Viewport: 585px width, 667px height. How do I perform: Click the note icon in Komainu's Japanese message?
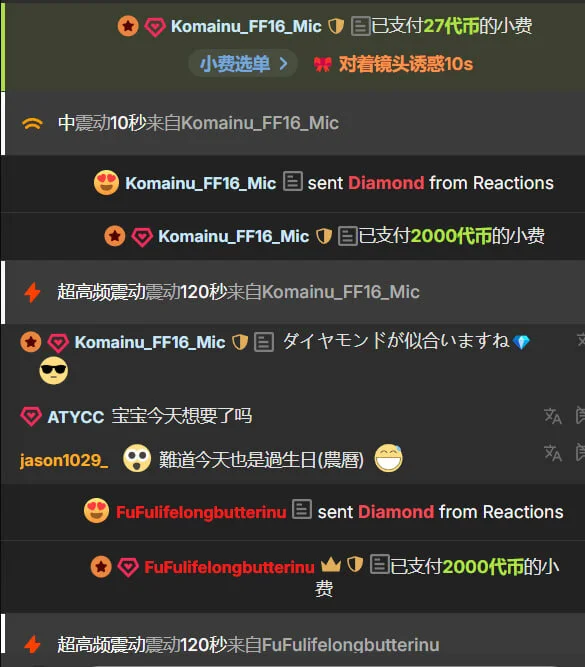tap(264, 342)
